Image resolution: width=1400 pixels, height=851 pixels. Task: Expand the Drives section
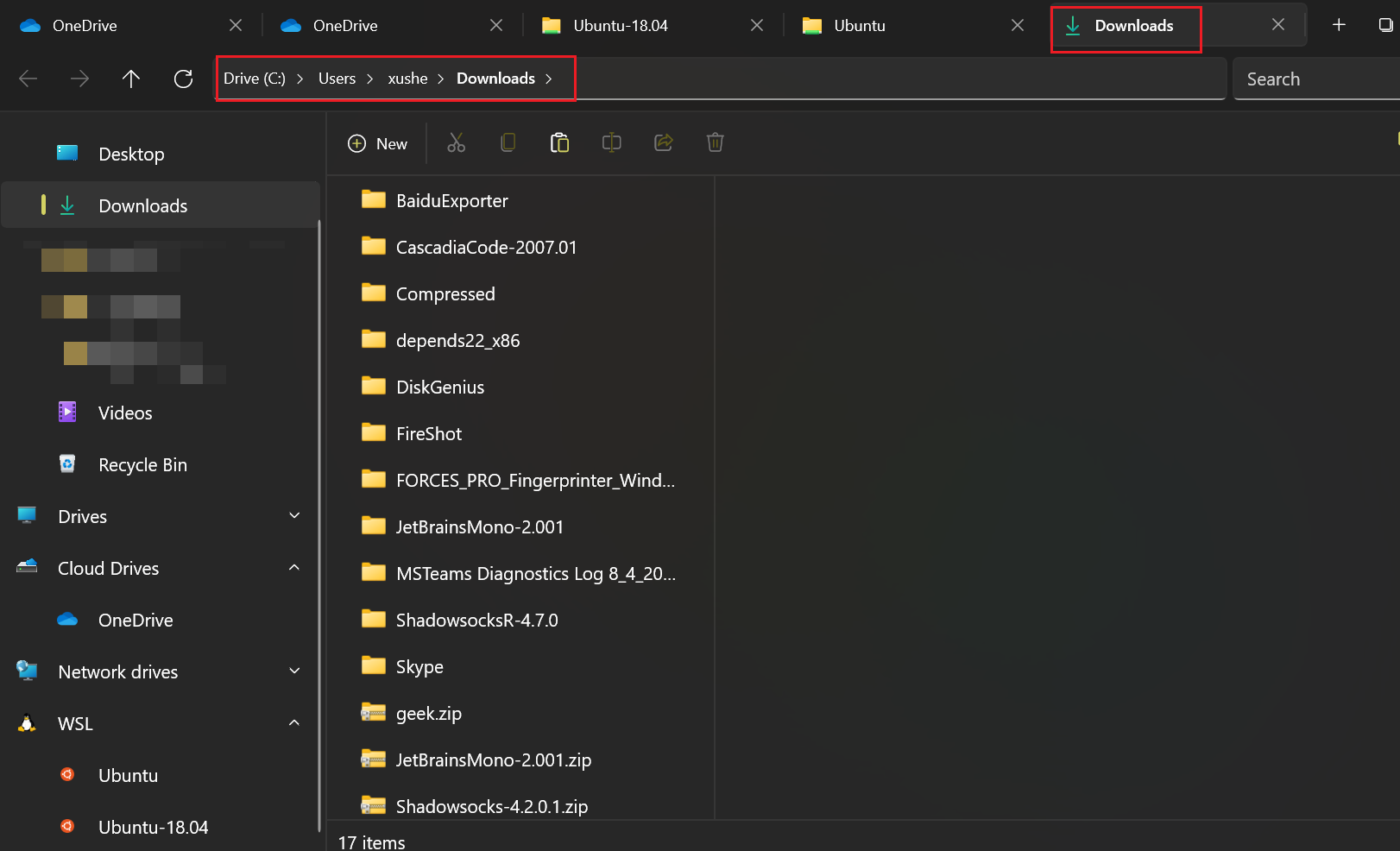[294, 516]
